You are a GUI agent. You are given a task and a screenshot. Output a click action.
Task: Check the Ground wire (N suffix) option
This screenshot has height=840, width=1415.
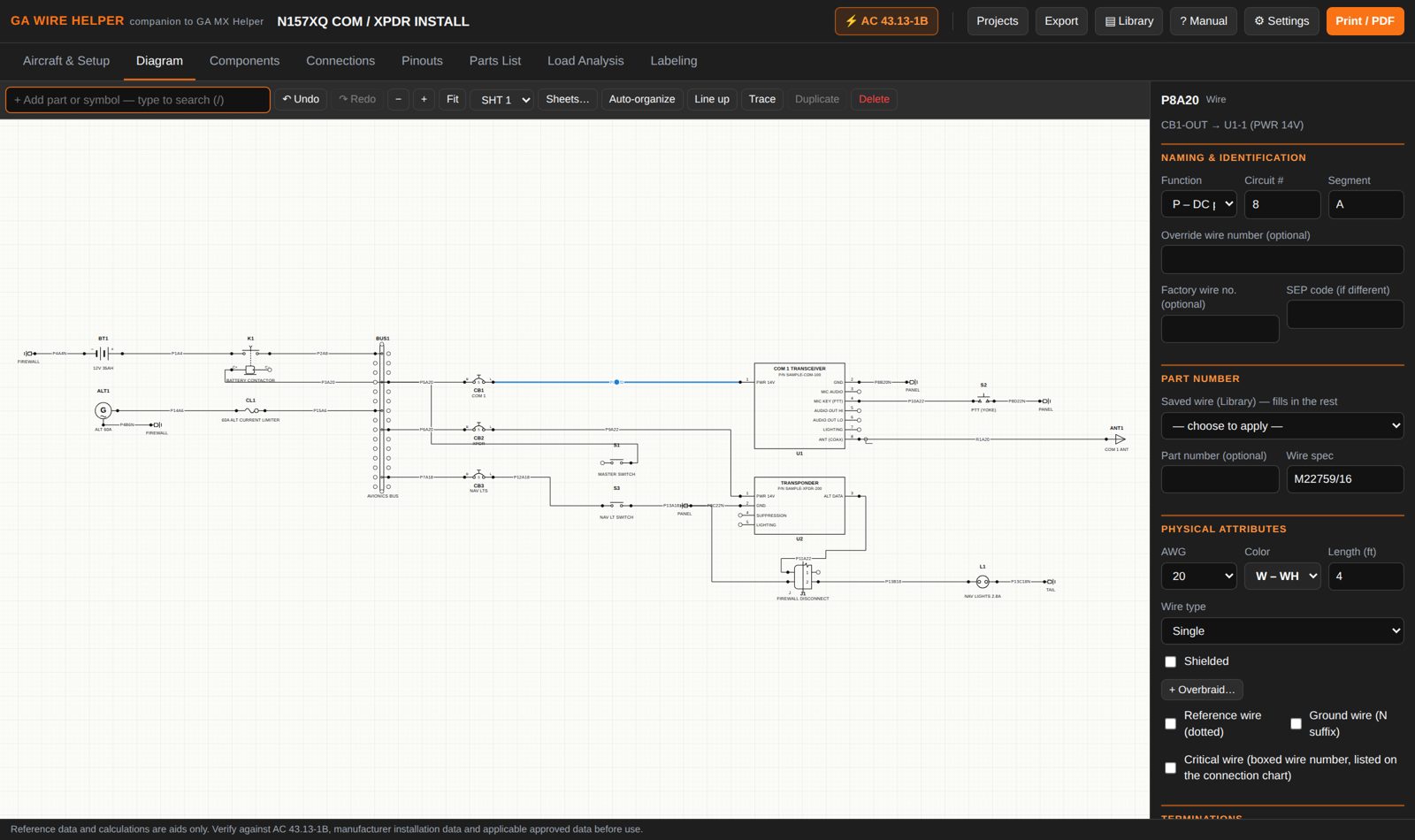pos(1296,723)
